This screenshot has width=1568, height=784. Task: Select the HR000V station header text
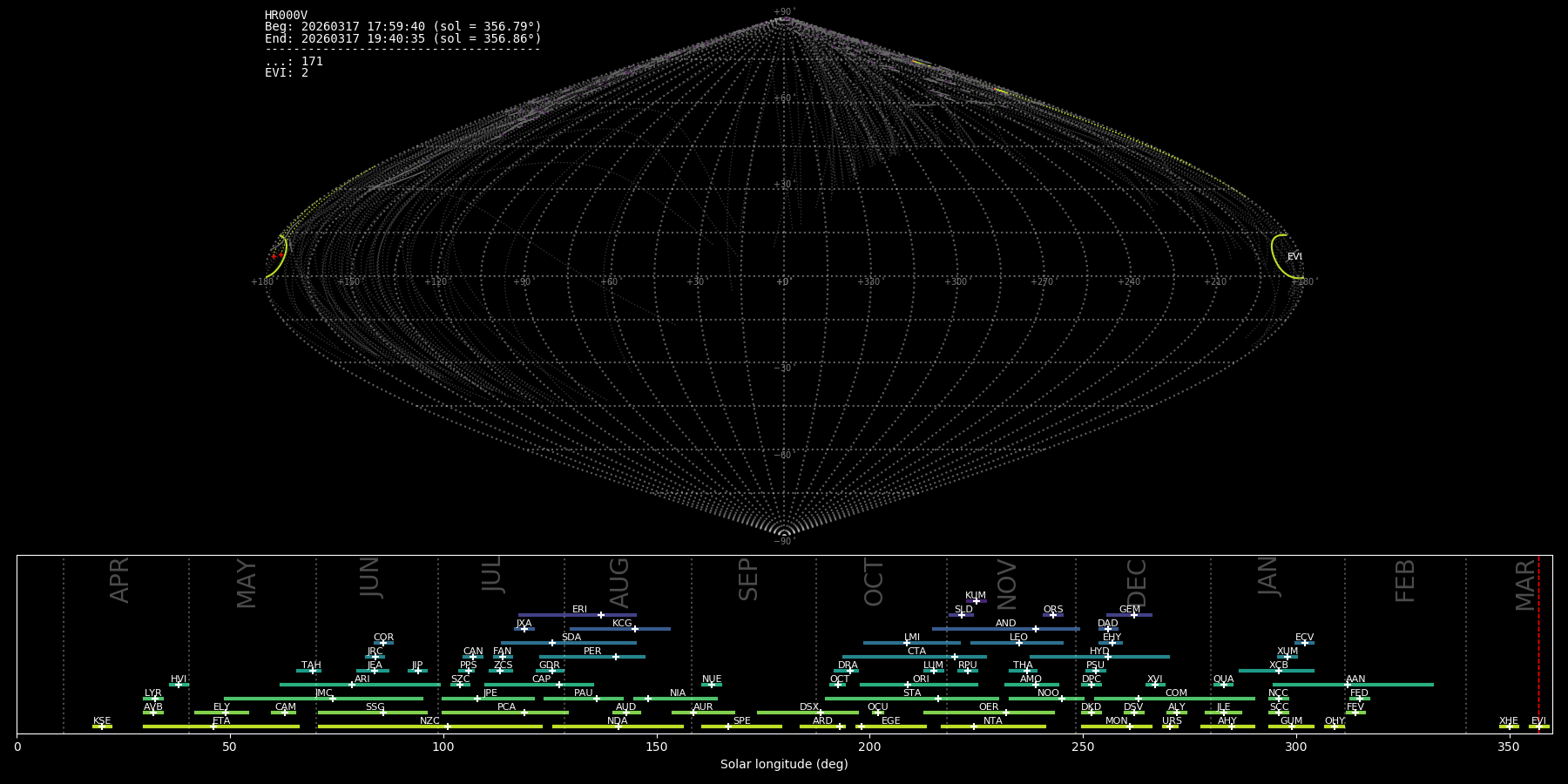click(286, 16)
